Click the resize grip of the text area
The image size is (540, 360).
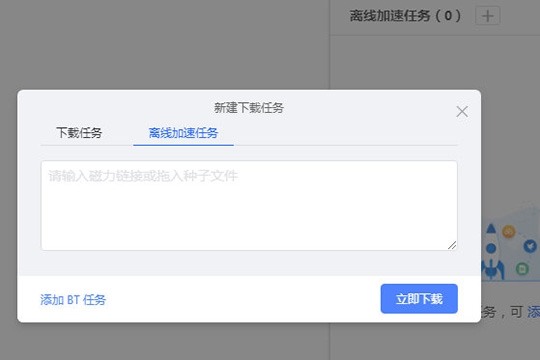pos(452,245)
